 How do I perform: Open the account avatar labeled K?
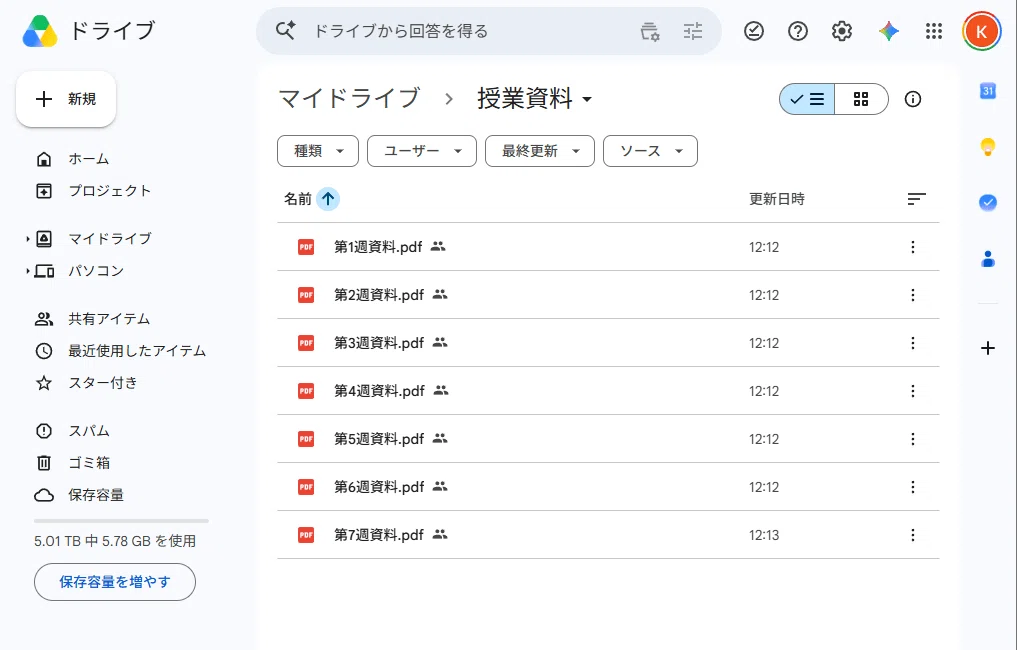(981, 31)
